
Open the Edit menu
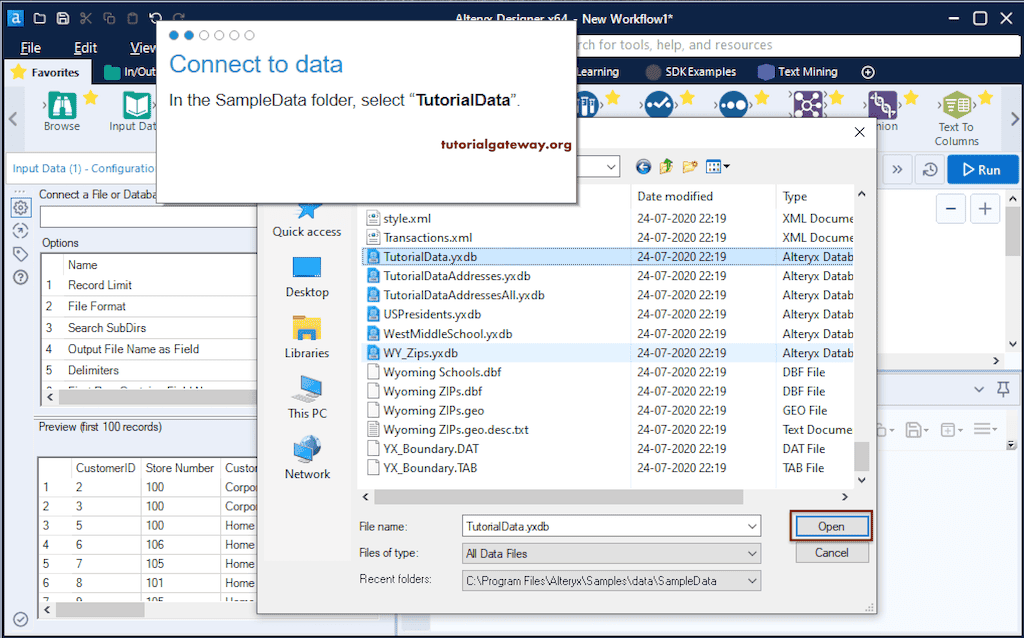click(x=85, y=47)
